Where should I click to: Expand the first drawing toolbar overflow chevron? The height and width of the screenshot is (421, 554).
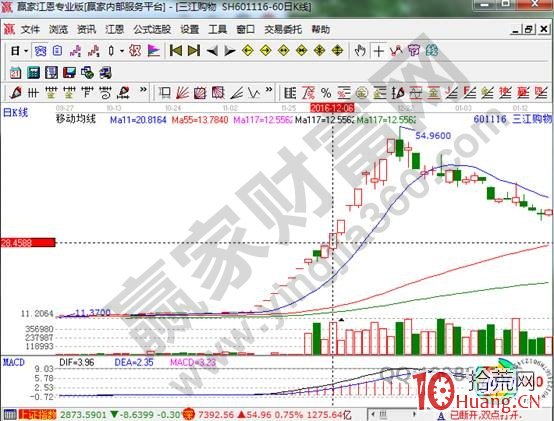(143, 90)
